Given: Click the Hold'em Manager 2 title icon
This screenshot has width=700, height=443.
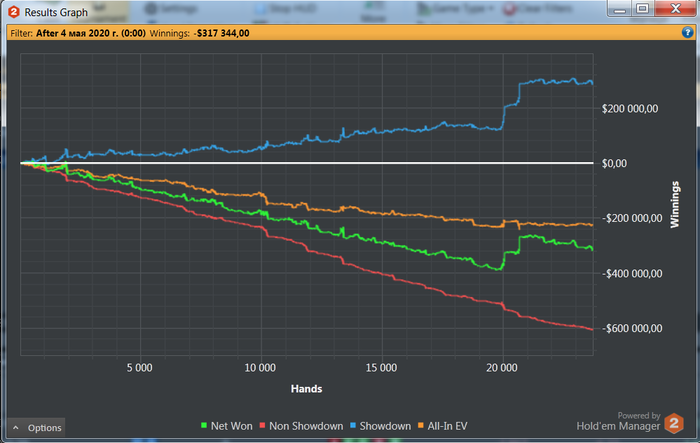Looking at the screenshot, I should (x=14, y=12).
